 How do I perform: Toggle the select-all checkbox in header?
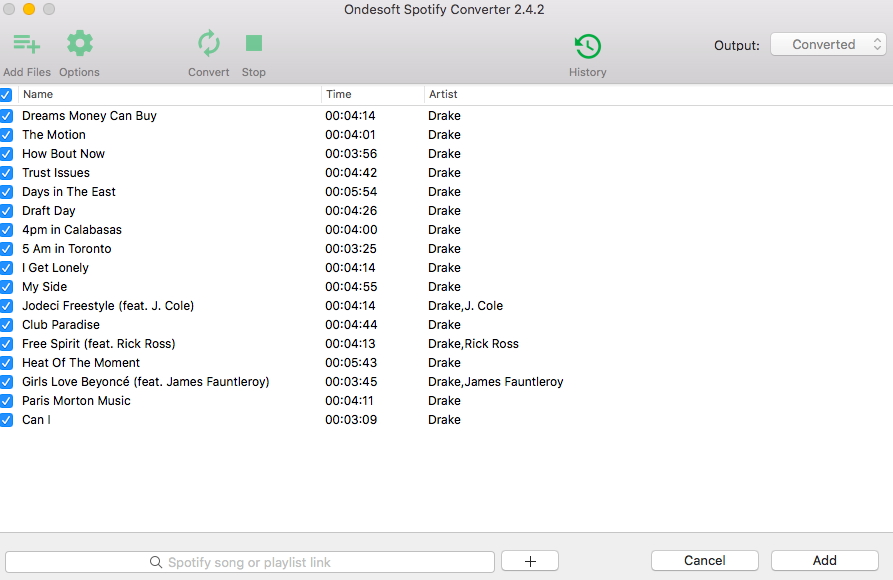pos(6,95)
